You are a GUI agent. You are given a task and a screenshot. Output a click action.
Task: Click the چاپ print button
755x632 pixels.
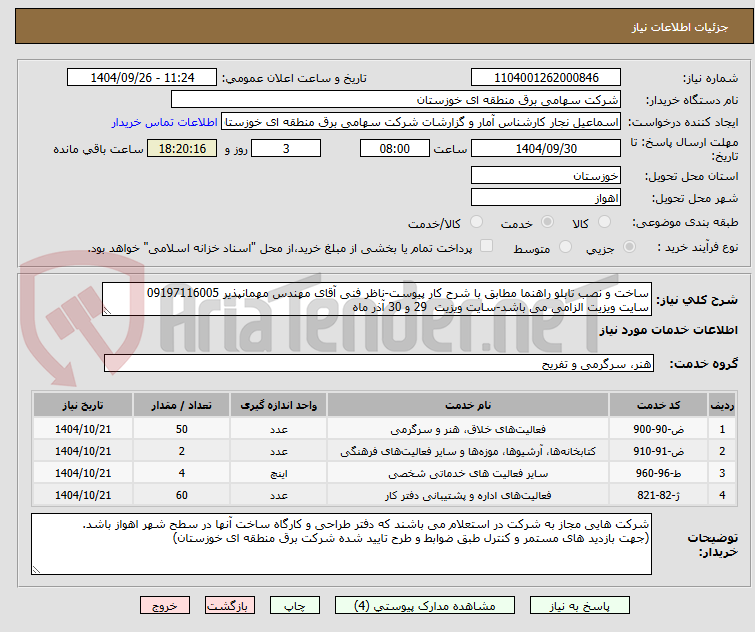coord(295,606)
